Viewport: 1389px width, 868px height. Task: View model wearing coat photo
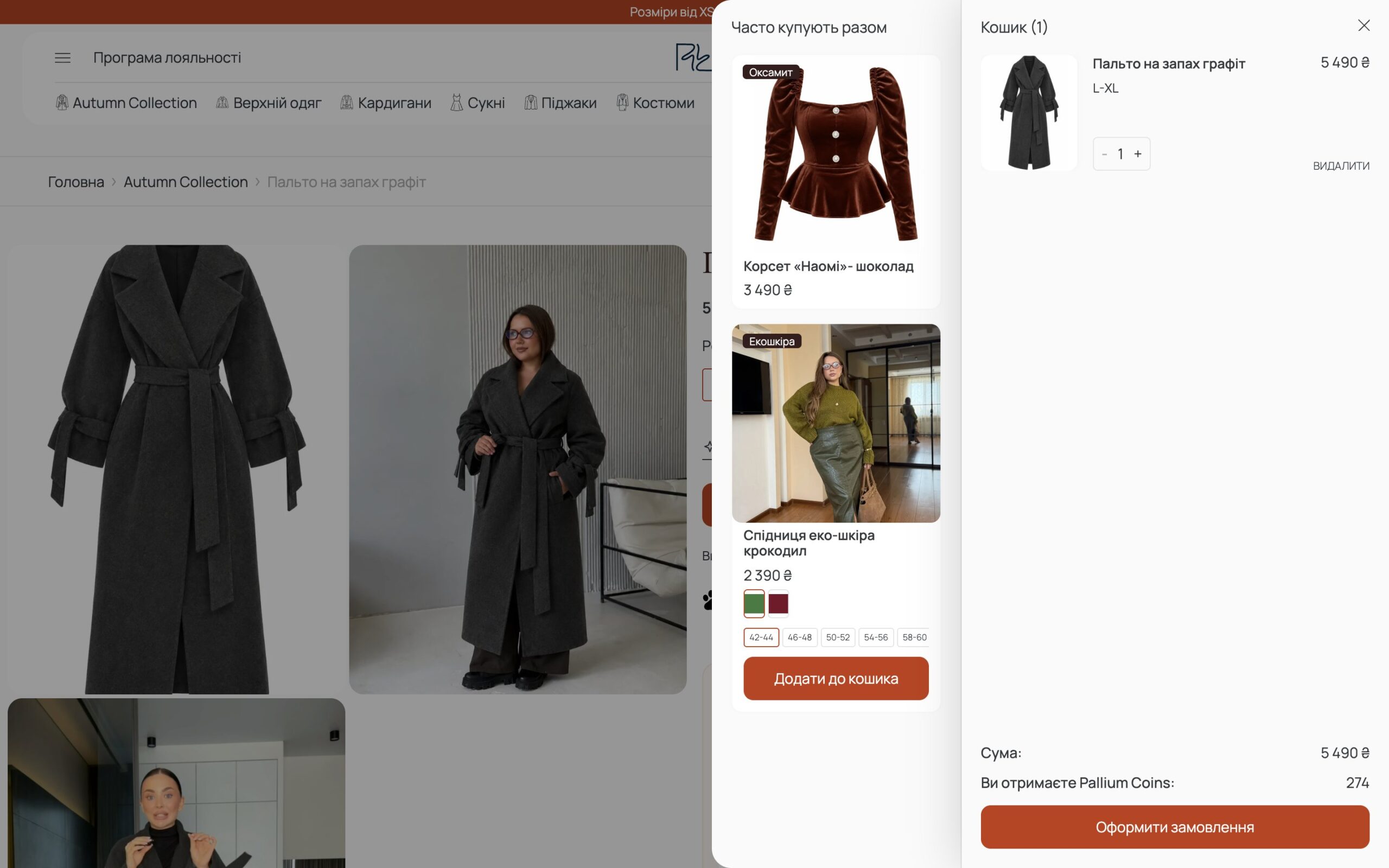pos(518,470)
